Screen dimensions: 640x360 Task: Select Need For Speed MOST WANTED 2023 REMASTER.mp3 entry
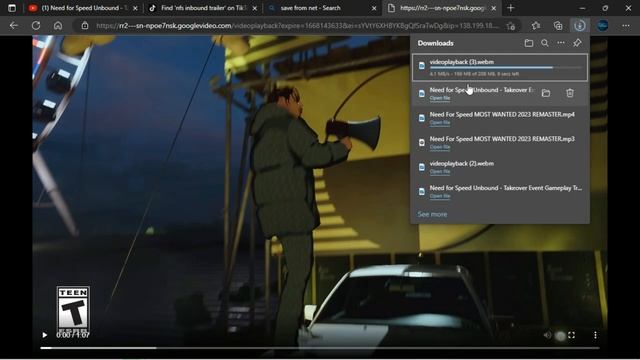pos(500,142)
